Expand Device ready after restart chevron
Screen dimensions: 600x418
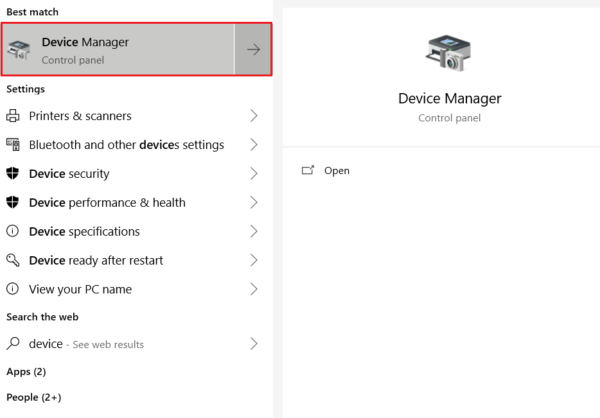(x=254, y=260)
